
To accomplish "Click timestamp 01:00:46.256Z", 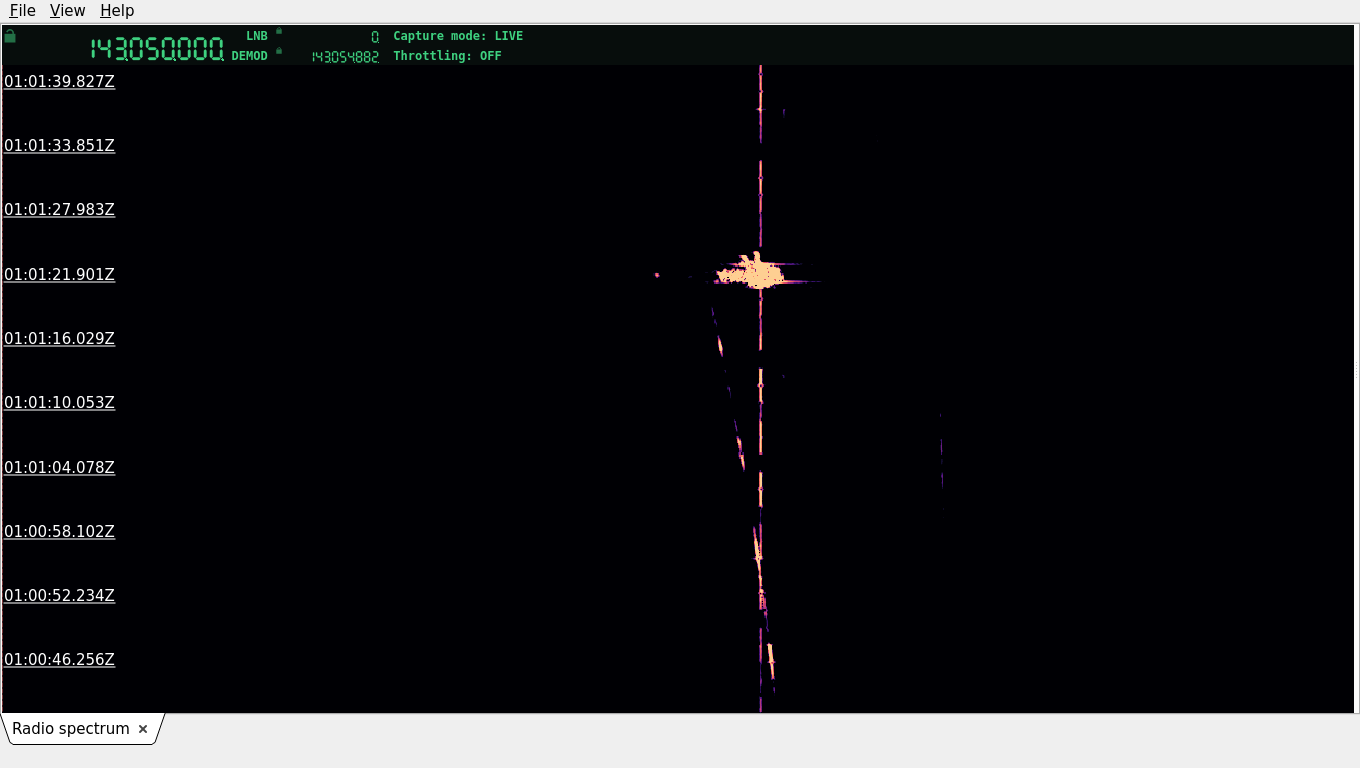I will (x=59, y=660).
